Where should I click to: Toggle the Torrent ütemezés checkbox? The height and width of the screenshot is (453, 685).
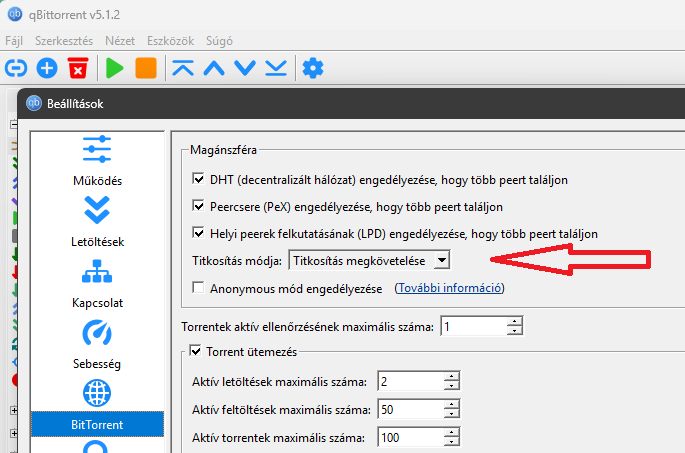point(195,351)
